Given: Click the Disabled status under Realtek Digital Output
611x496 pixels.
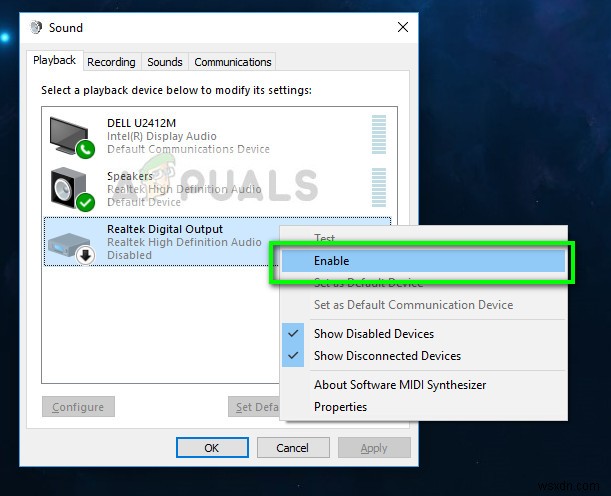Looking at the screenshot, I should 129,255.
